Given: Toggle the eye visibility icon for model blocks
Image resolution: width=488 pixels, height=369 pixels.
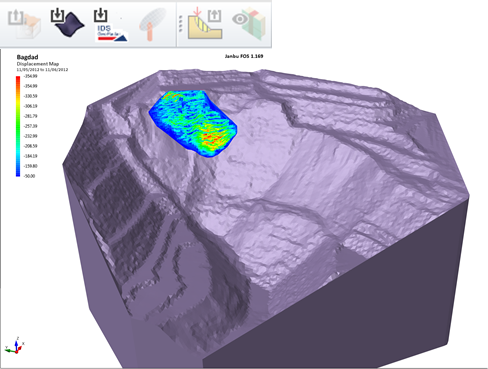Looking at the screenshot, I should pos(249,23).
